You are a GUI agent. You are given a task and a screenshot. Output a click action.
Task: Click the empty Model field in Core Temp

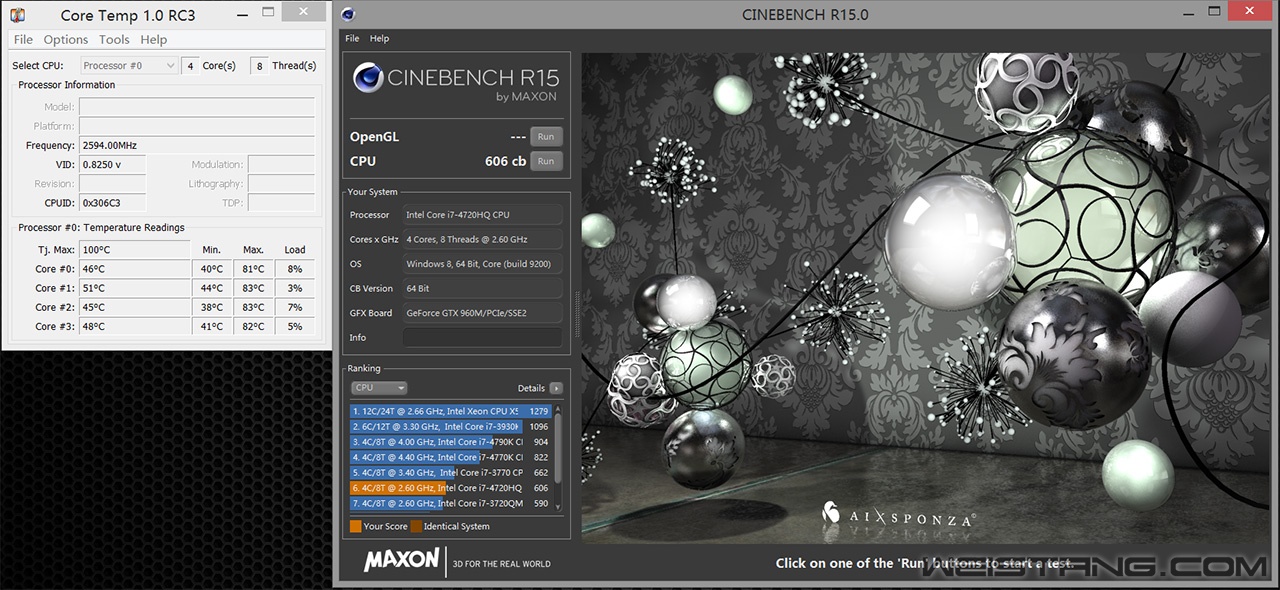pos(197,107)
